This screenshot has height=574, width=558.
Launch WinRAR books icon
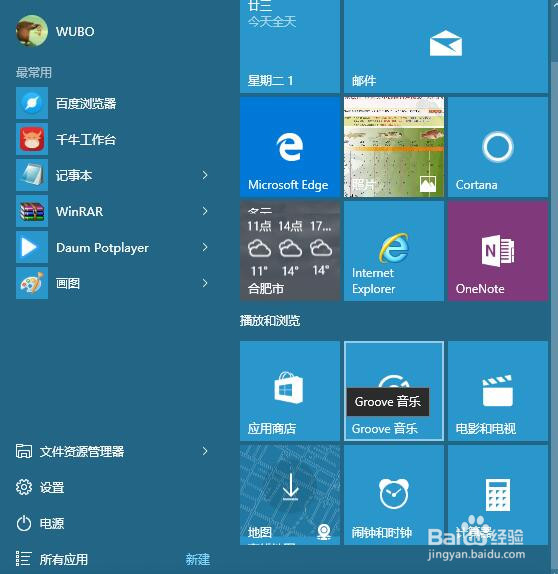(32, 211)
